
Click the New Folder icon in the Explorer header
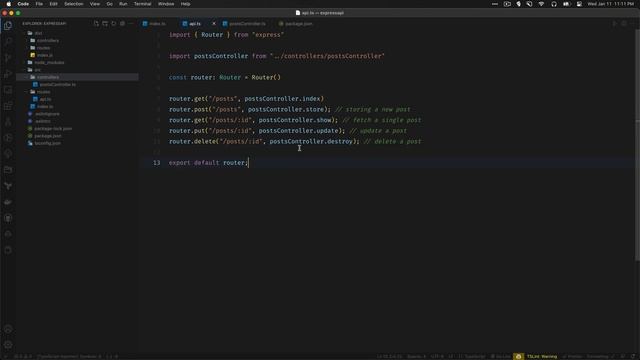tap(105, 24)
